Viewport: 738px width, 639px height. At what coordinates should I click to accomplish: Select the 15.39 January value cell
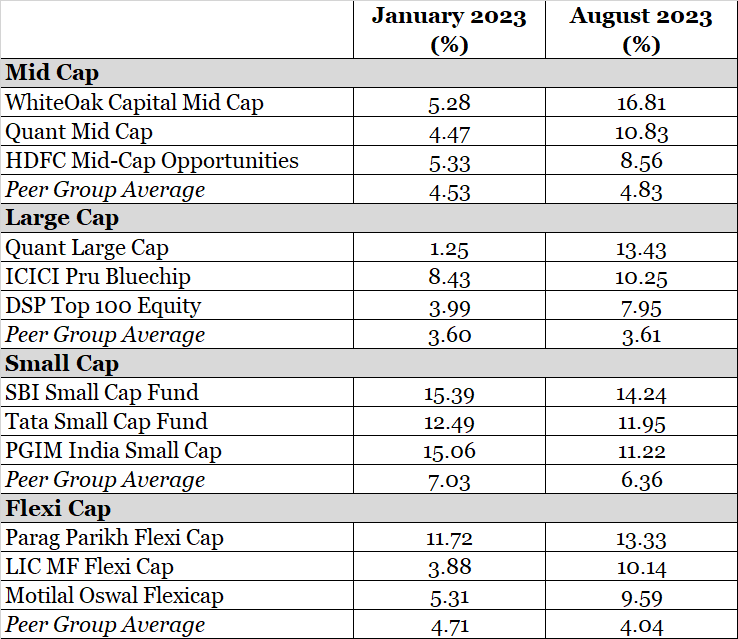[448, 392]
